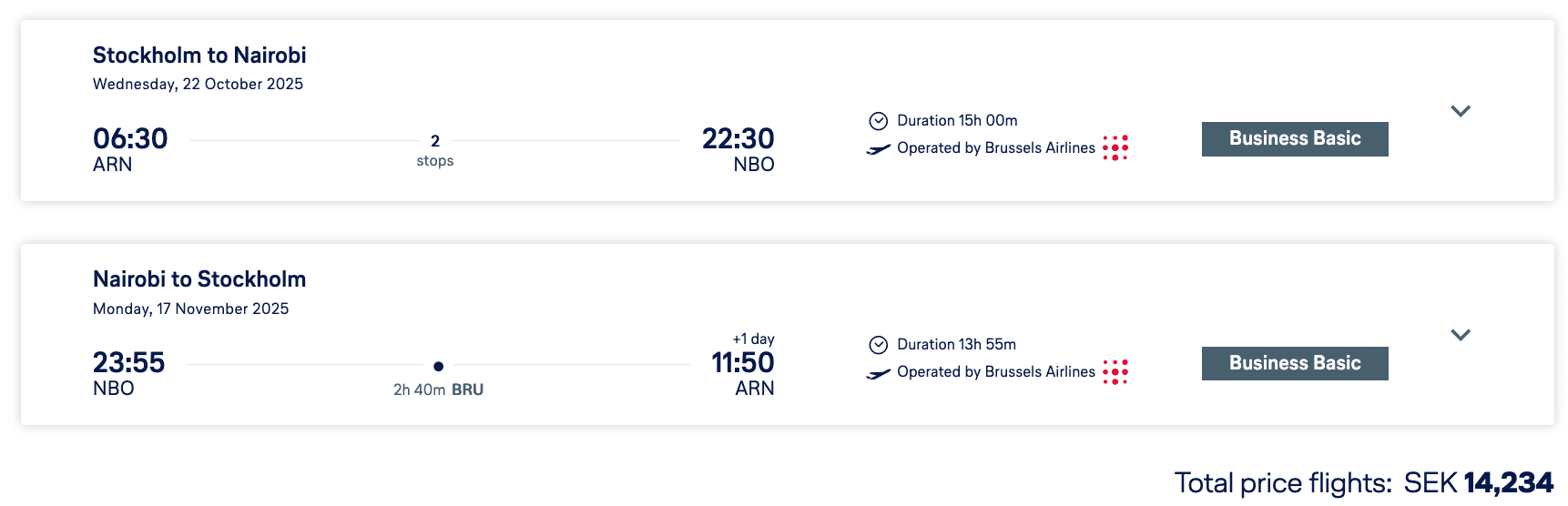Click the 06:30 departure time from ARN
Image resolution: width=1568 pixels, height=506 pixels.
[x=130, y=138]
